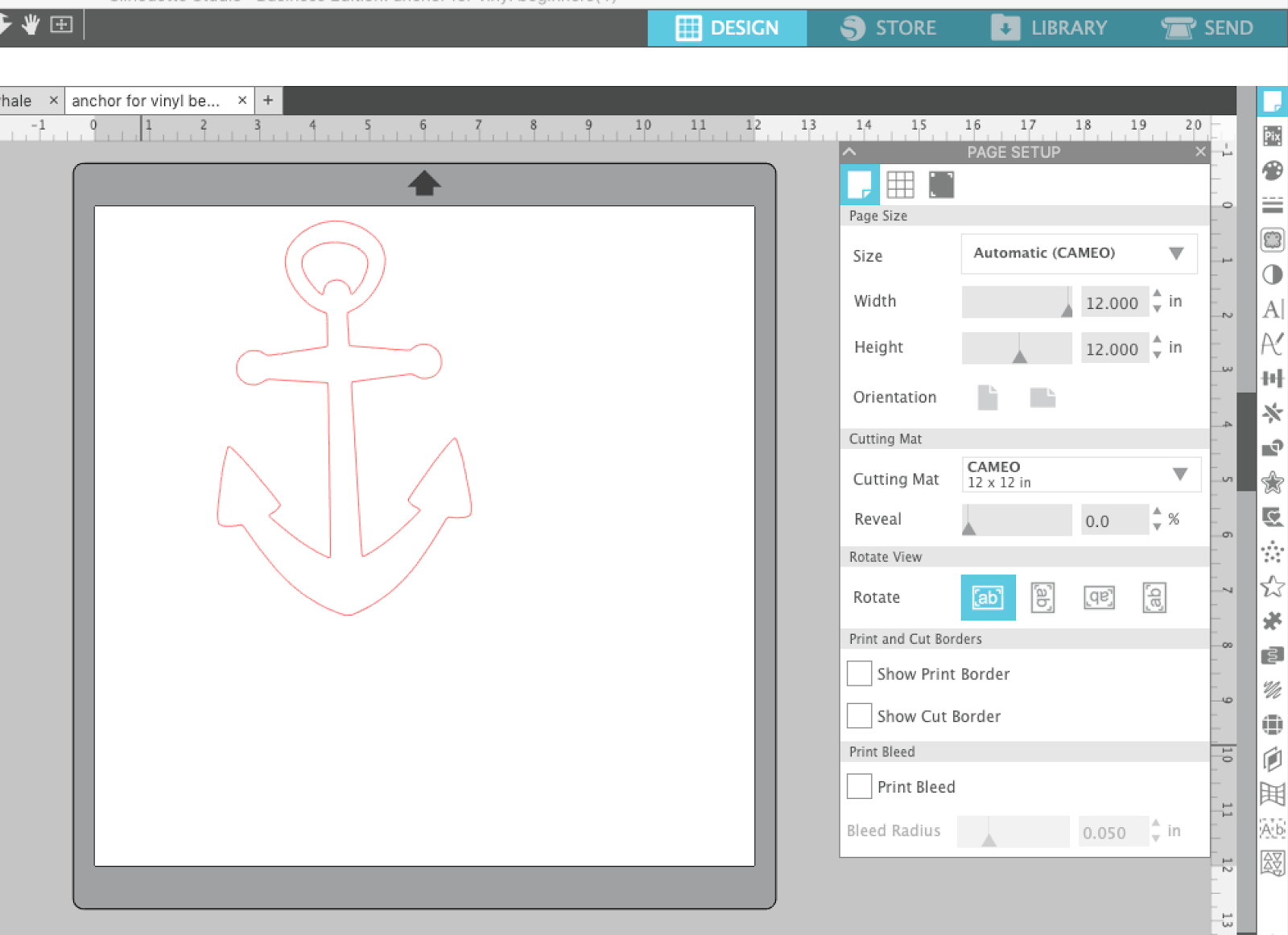Select landscape orientation
1288x935 pixels.
pyautogui.click(x=1042, y=397)
